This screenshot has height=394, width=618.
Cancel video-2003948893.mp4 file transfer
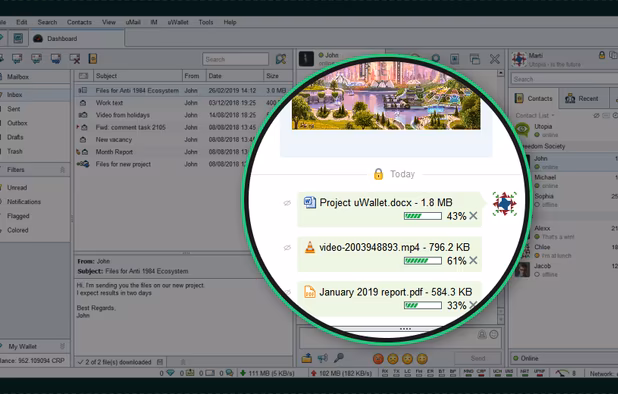(473, 260)
